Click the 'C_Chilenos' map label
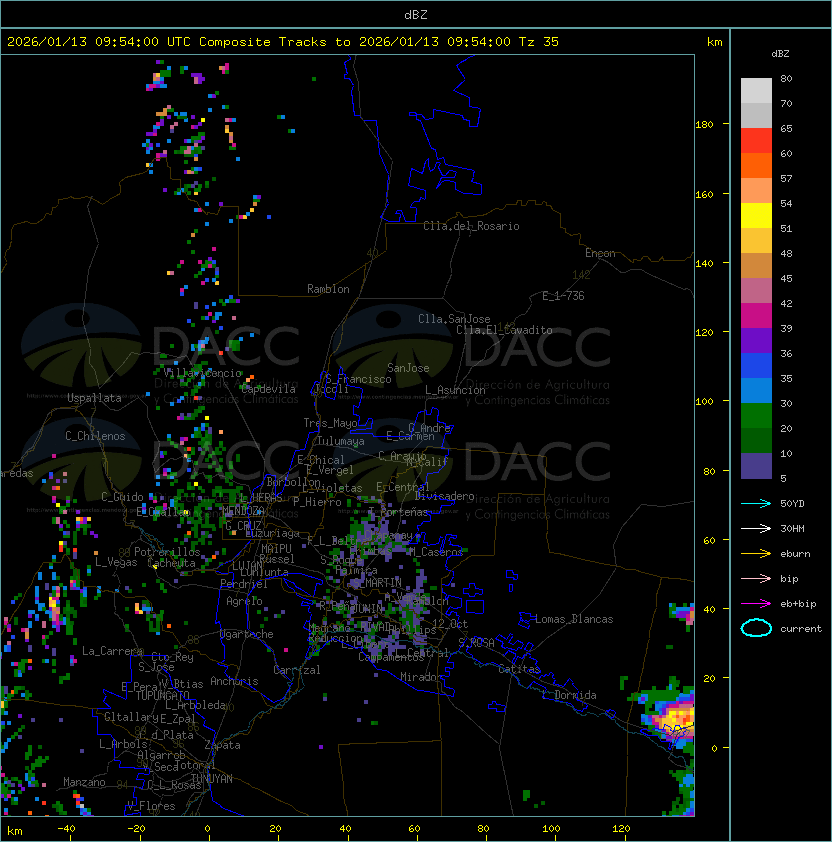Screen dimensions: 832x842 pos(95,436)
